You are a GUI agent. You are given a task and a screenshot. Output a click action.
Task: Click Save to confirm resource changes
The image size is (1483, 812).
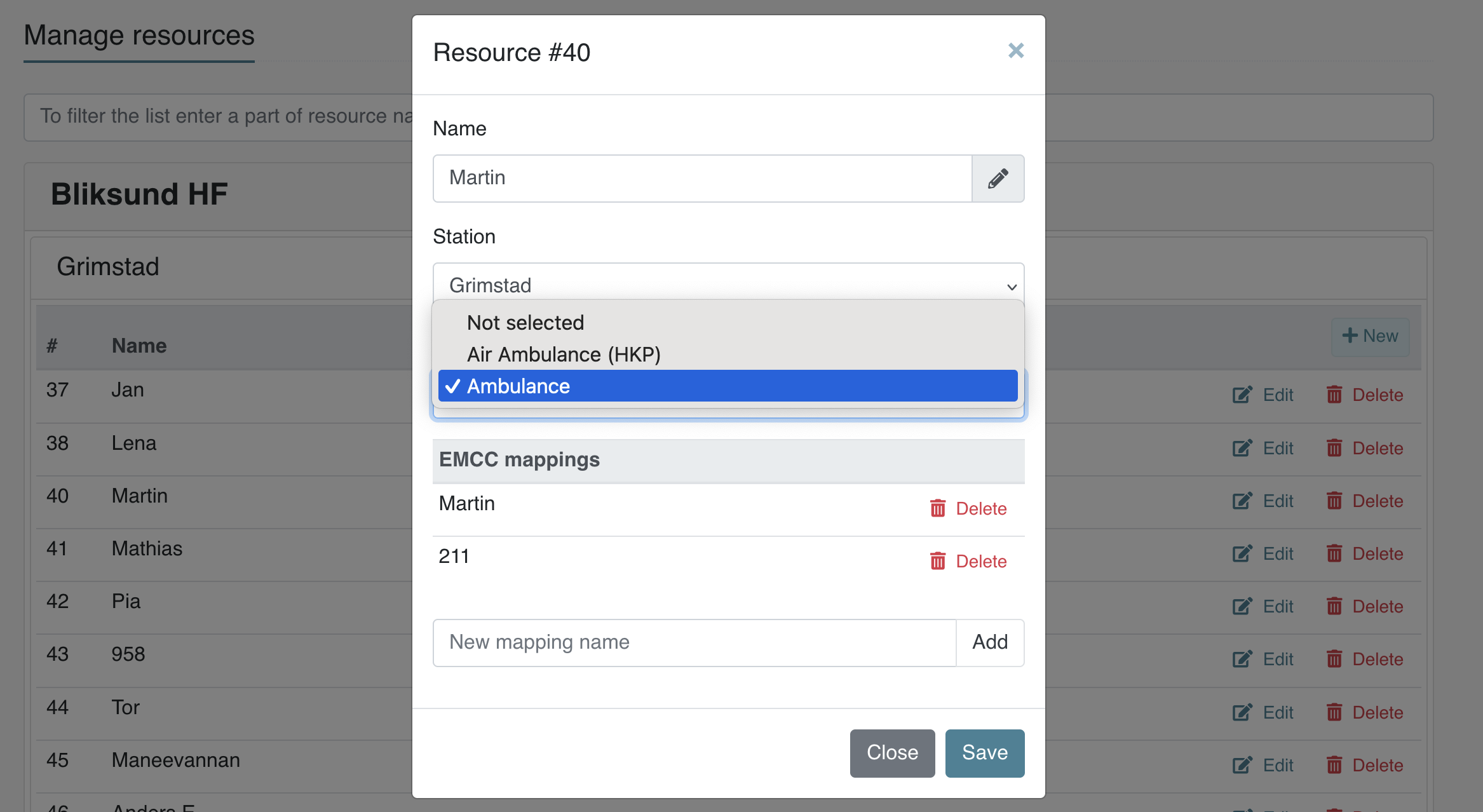point(984,752)
